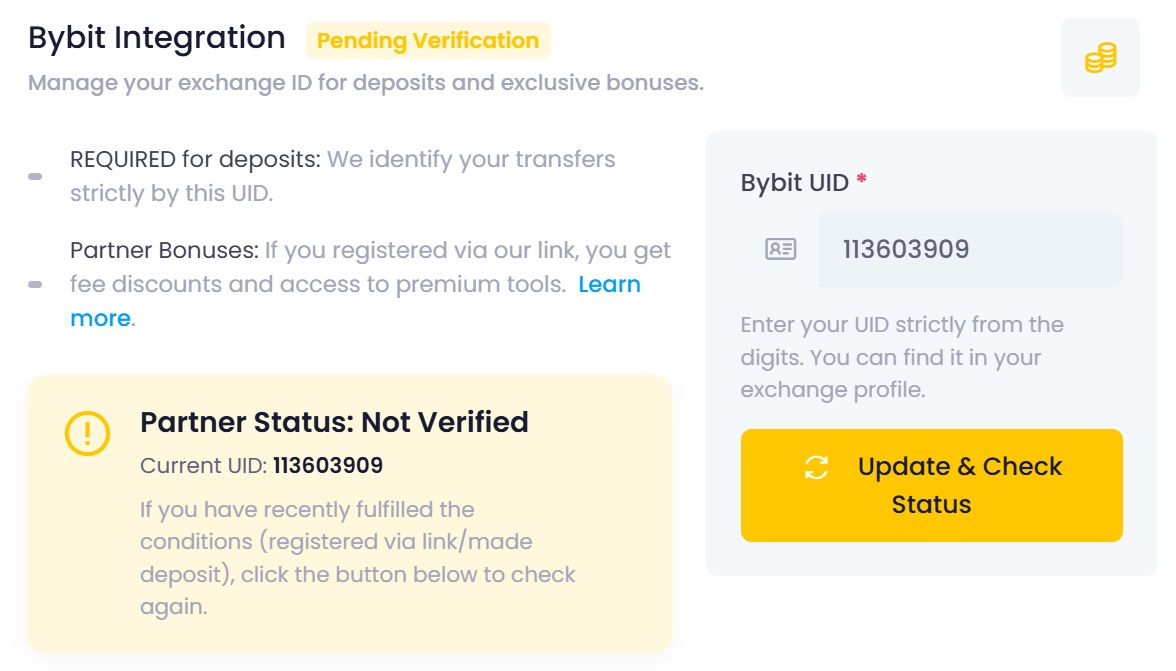
Task: Click the bullet marker beside REQUIRED for deposits
Action: (x=35, y=176)
